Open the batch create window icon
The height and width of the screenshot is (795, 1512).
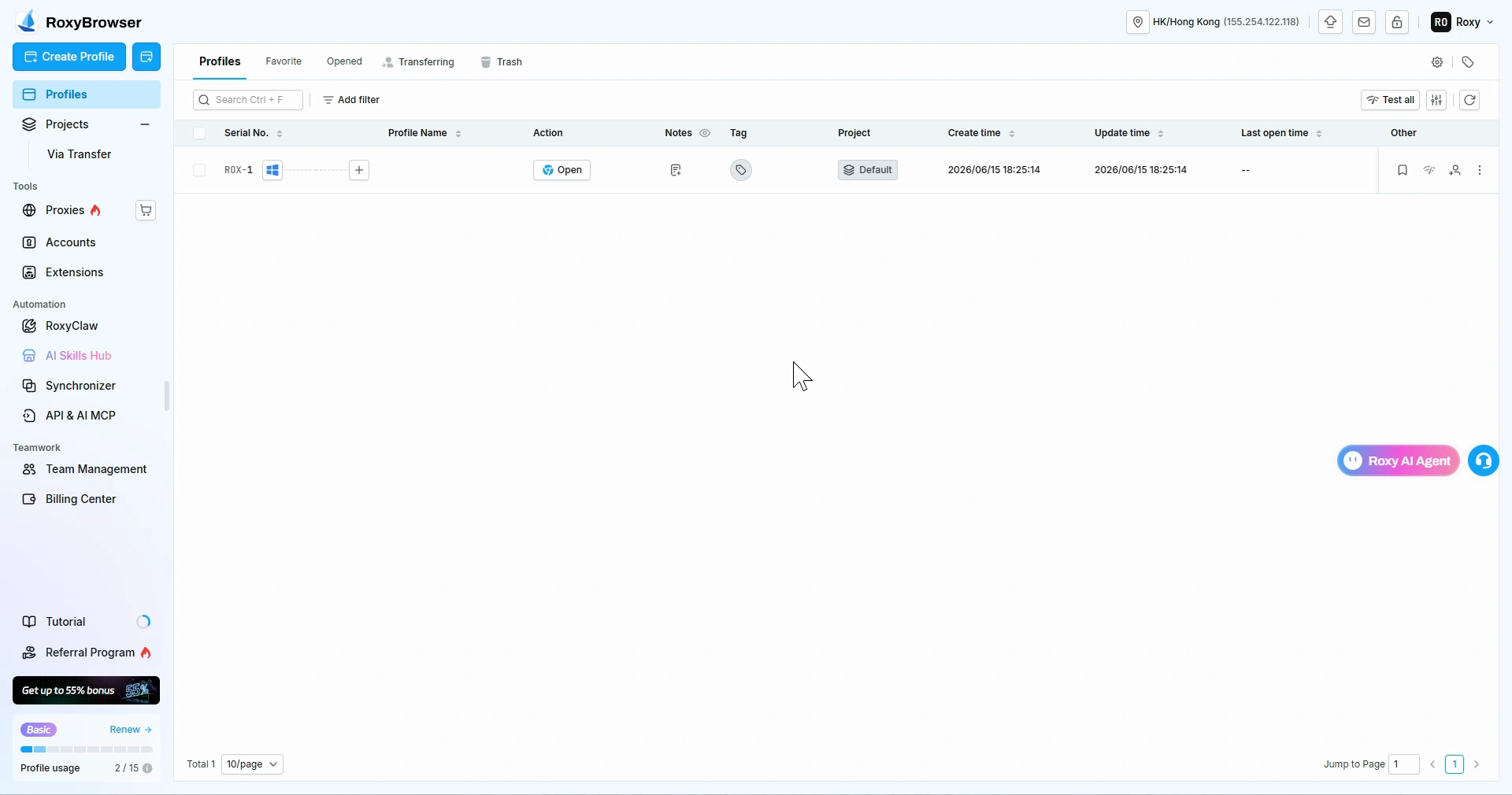coord(146,57)
